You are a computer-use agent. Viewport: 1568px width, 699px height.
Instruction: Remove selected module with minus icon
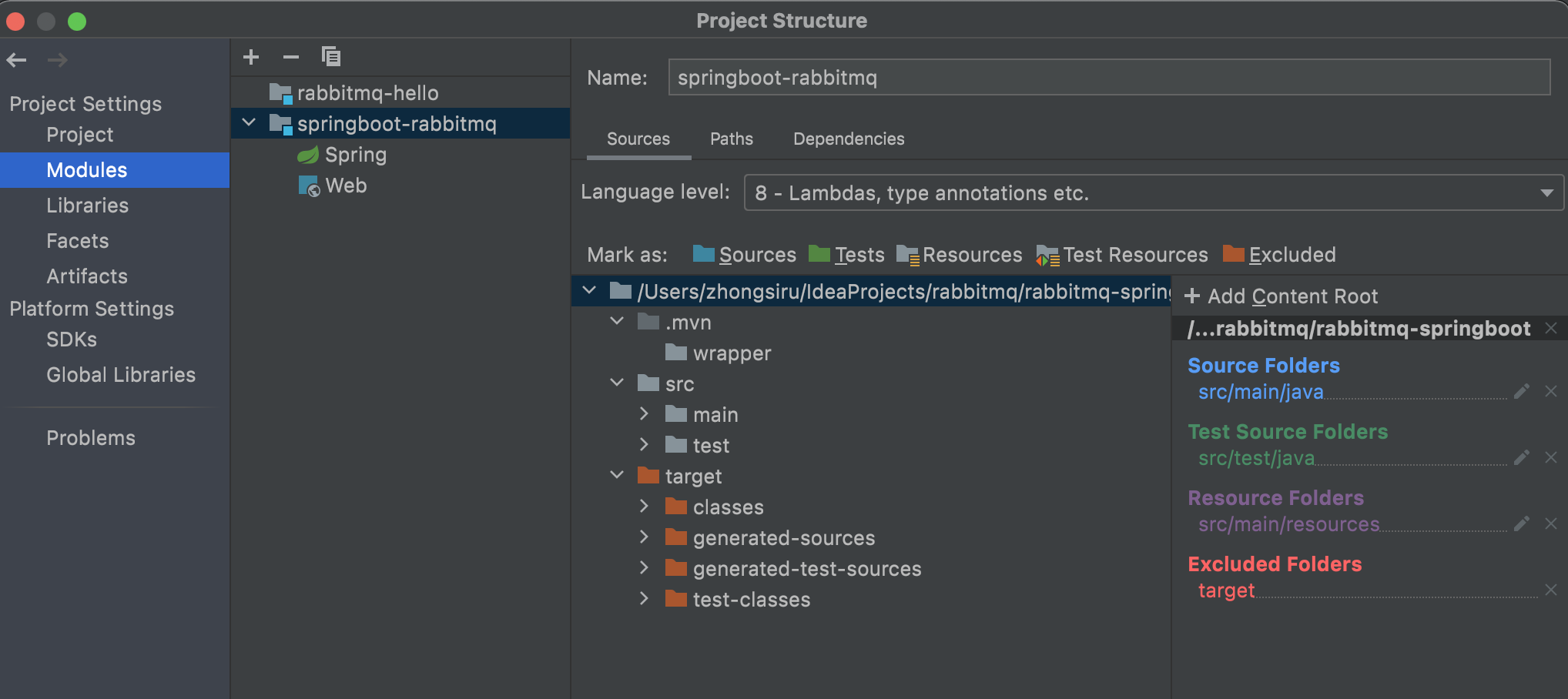[x=291, y=57]
